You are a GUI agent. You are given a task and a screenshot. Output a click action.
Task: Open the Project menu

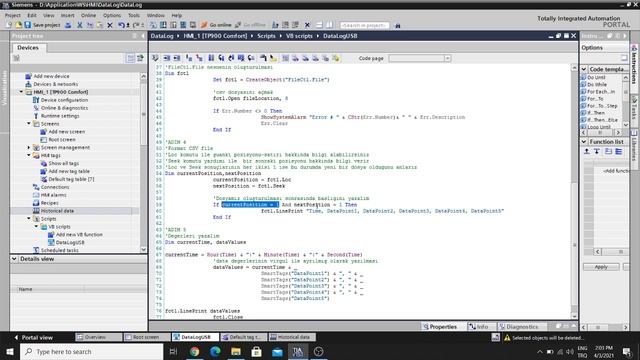click(x=13, y=15)
